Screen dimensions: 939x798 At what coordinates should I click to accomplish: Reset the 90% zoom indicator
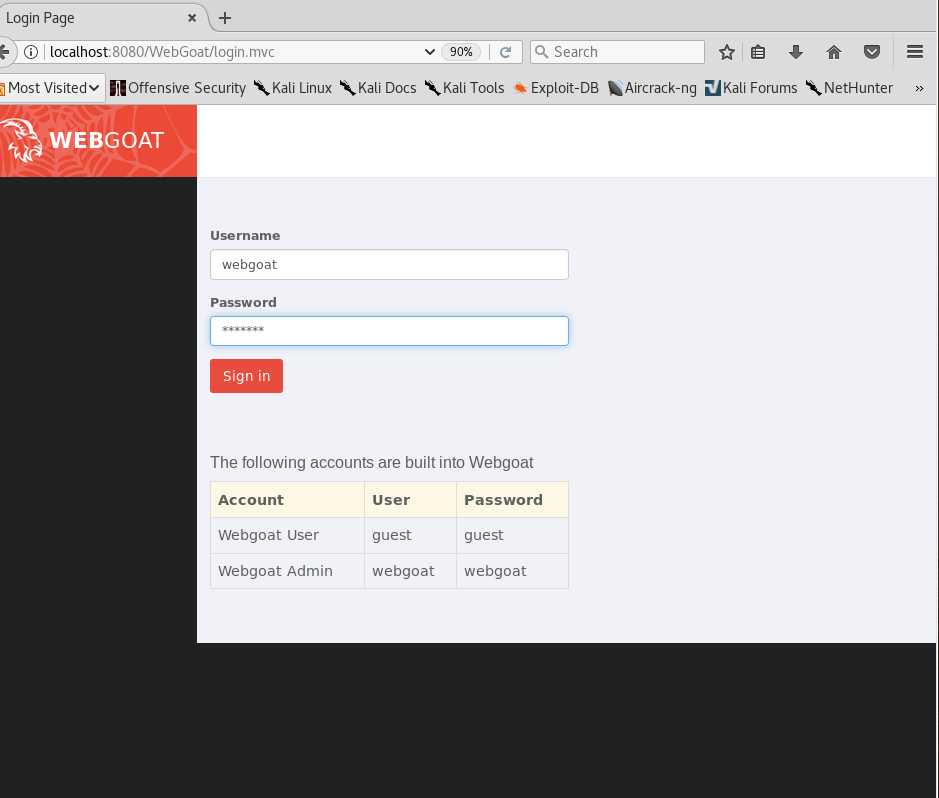pyautogui.click(x=461, y=52)
